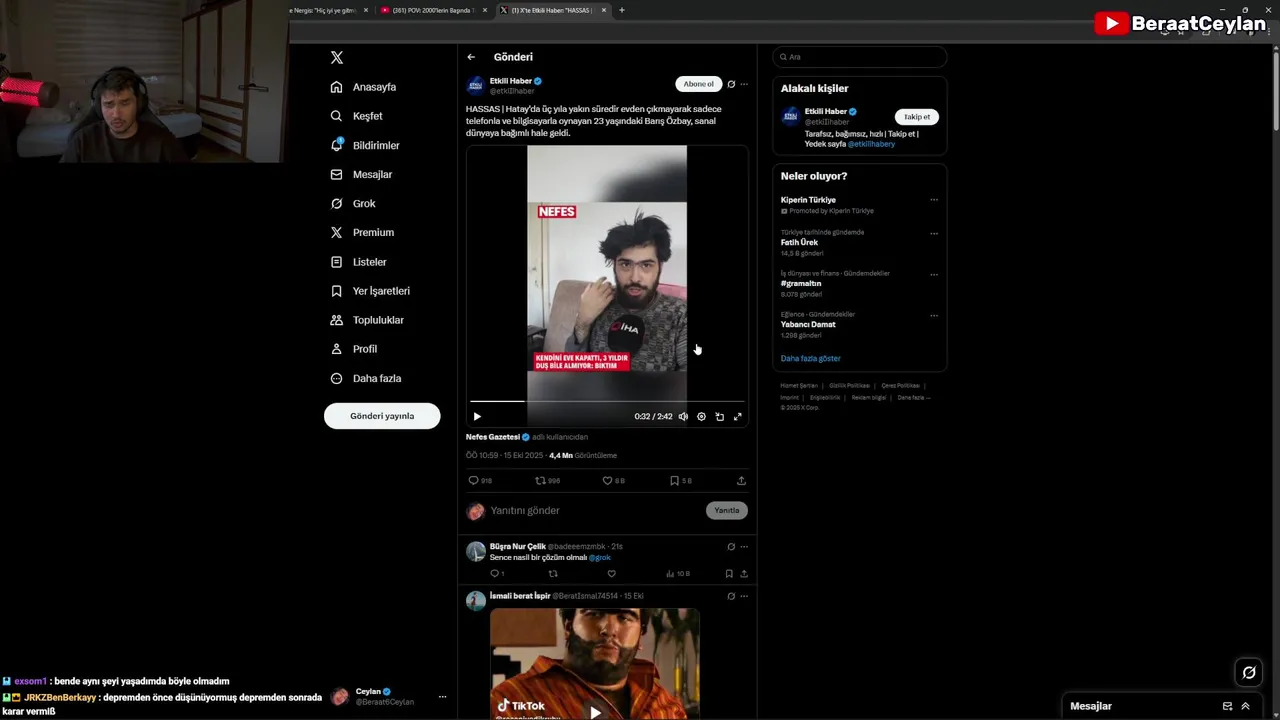Enter video fullscreen
The image size is (1280, 720).
738,416
